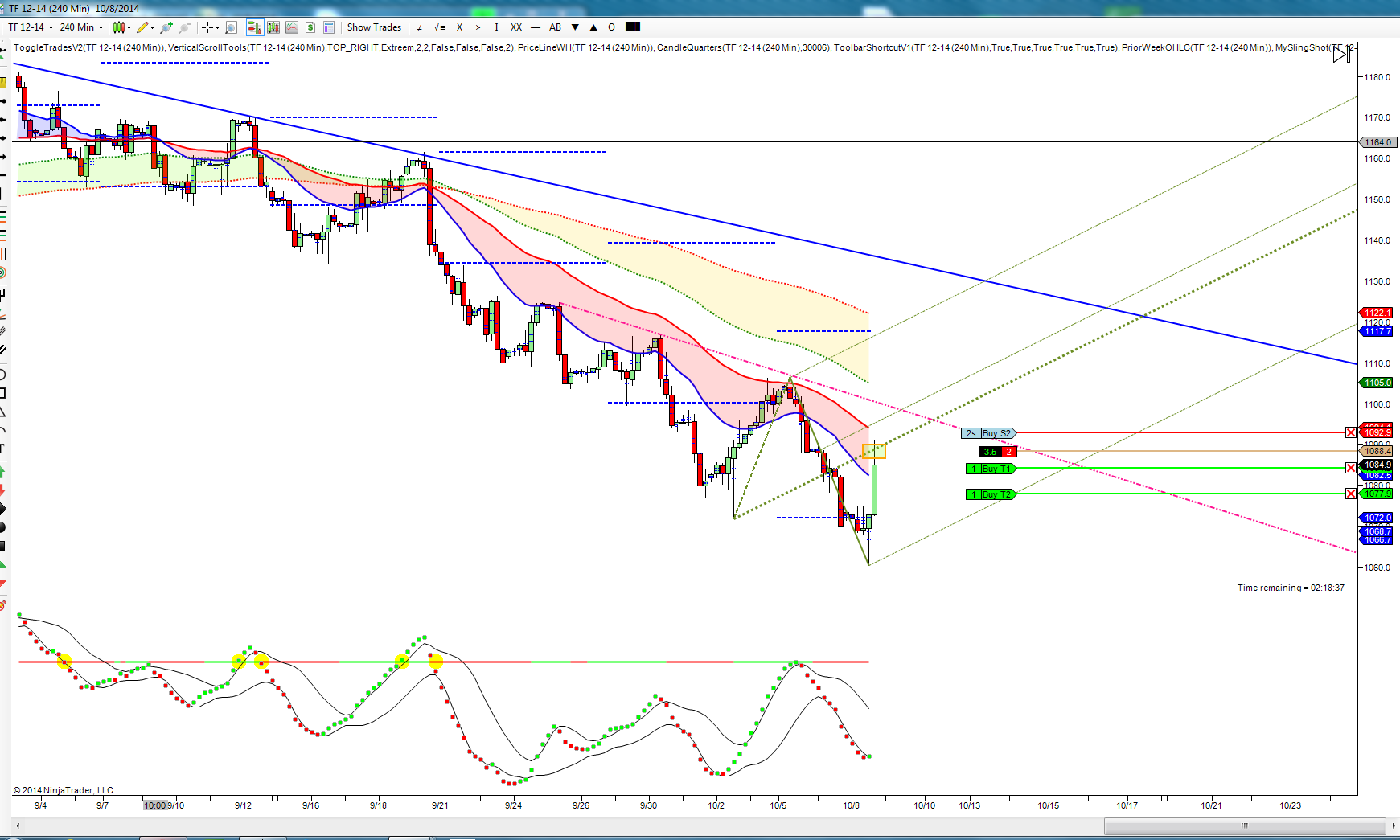The height and width of the screenshot is (840, 1400).
Task: Select the red down arrow drawing tool
Action: click(x=2, y=490)
